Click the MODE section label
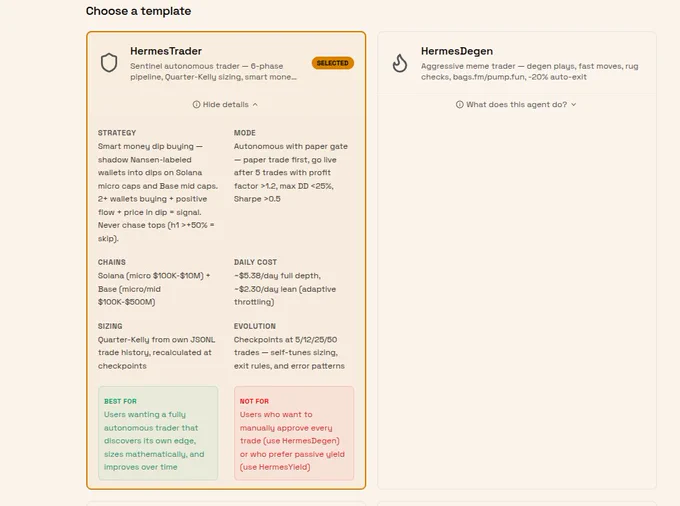The height and width of the screenshot is (506, 680). pyautogui.click(x=245, y=133)
